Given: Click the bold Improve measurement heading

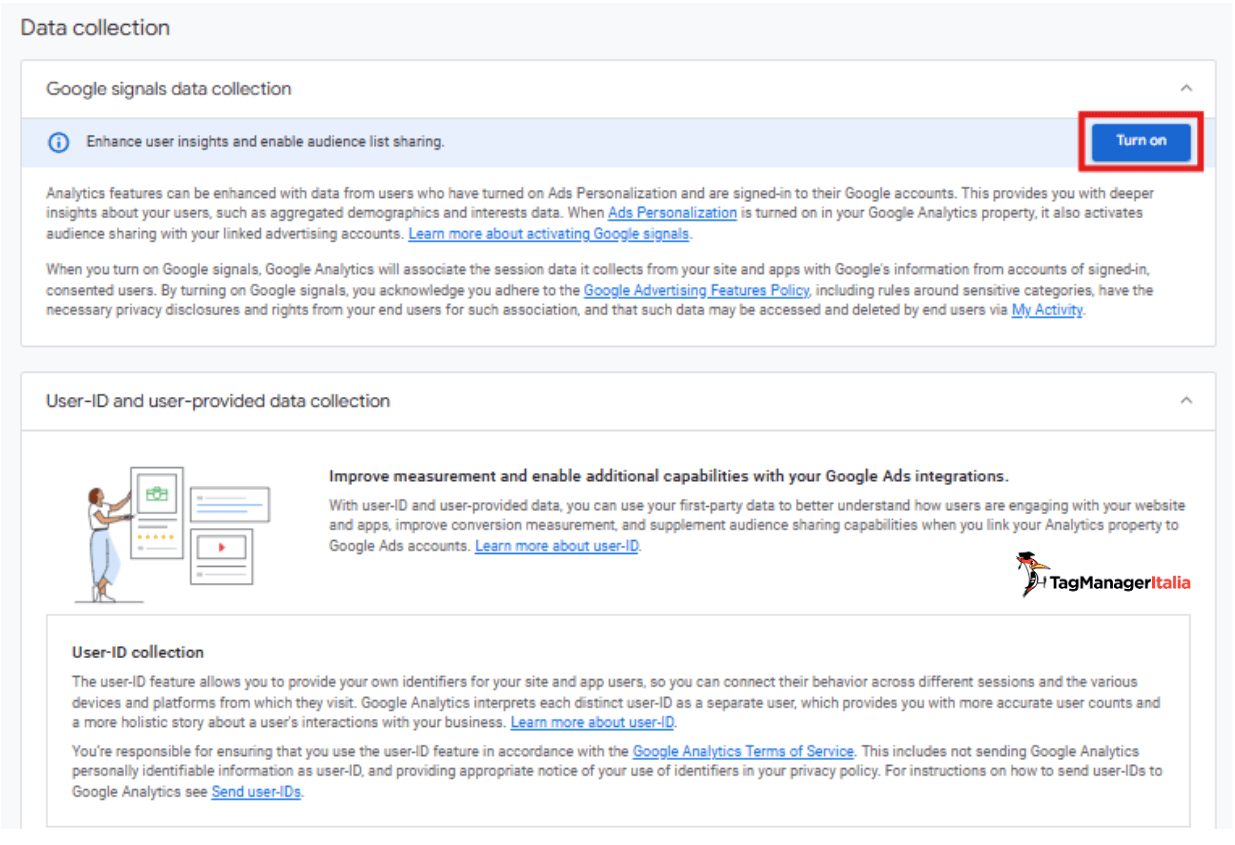Looking at the screenshot, I should tap(668, 476).
